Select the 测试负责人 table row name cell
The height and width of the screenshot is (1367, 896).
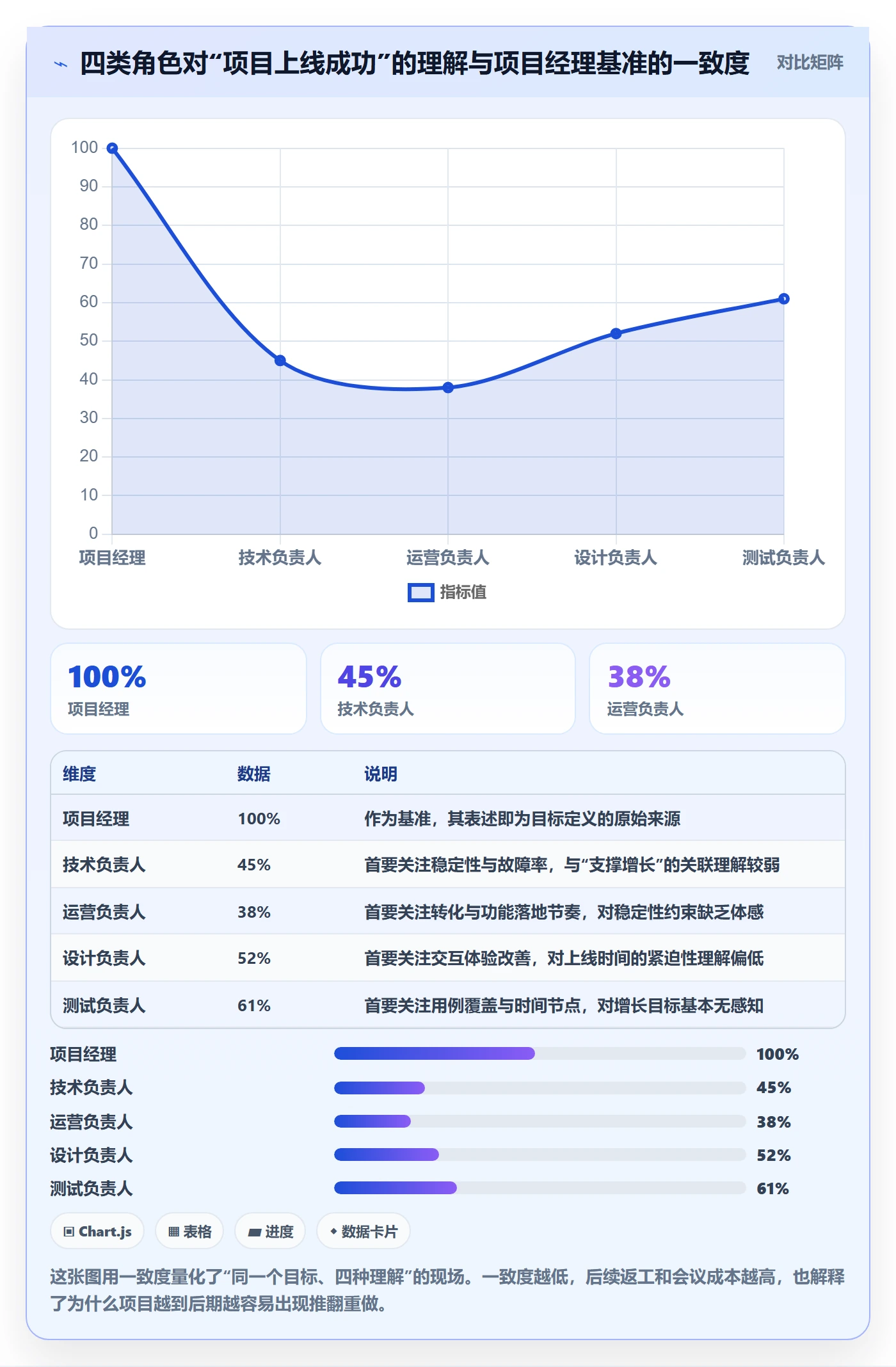coord(104,1005)
